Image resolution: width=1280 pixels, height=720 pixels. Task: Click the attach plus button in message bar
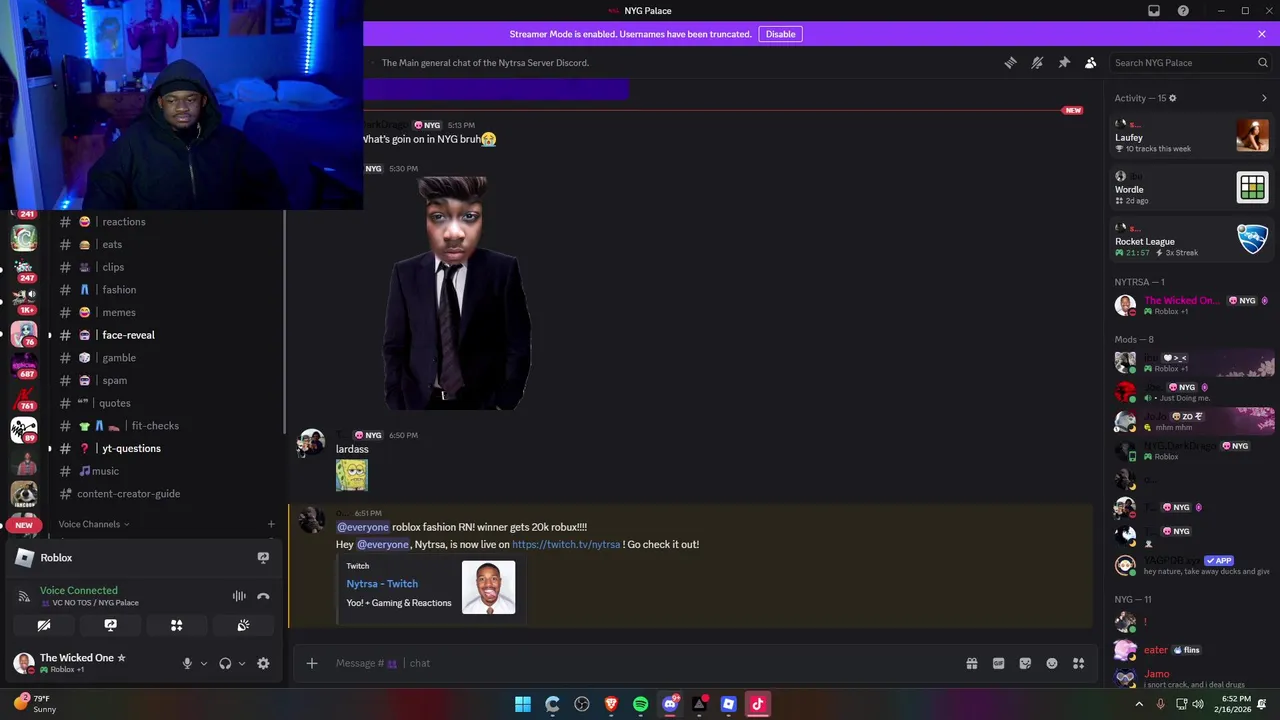click(x=312, y=663)
